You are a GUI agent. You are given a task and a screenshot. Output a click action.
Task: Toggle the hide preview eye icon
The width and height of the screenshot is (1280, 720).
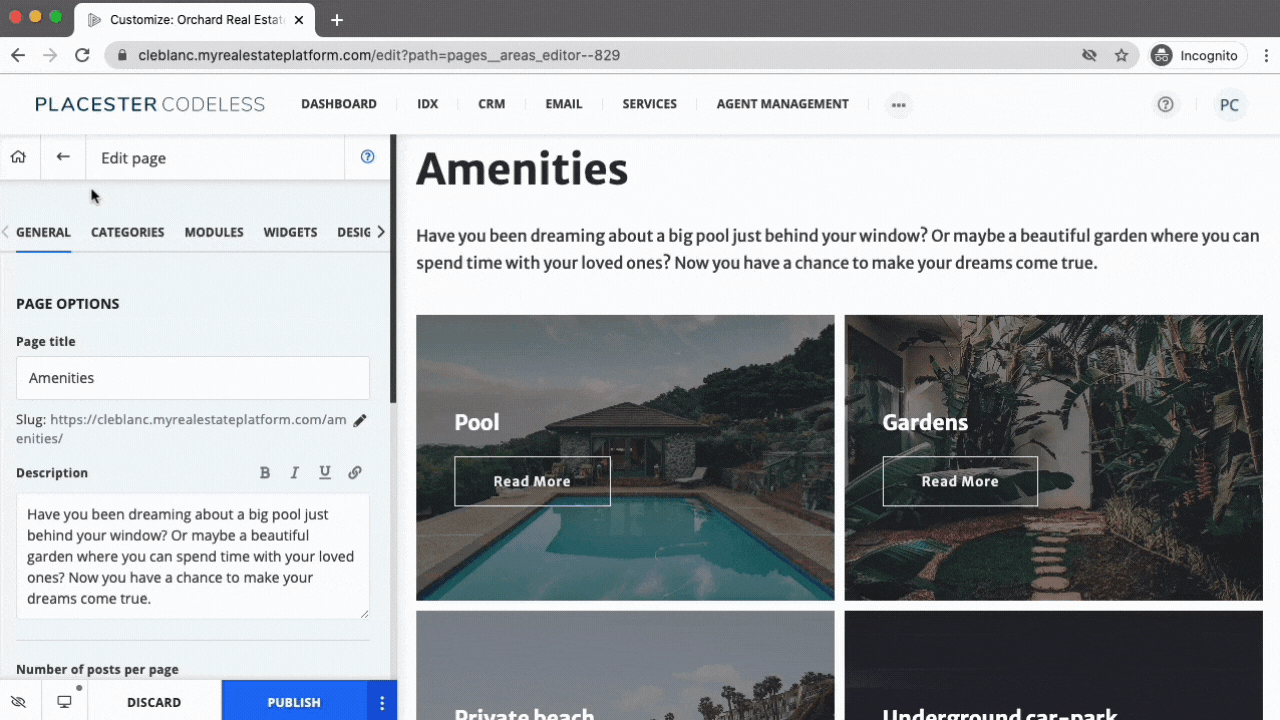tap(18, 702)
